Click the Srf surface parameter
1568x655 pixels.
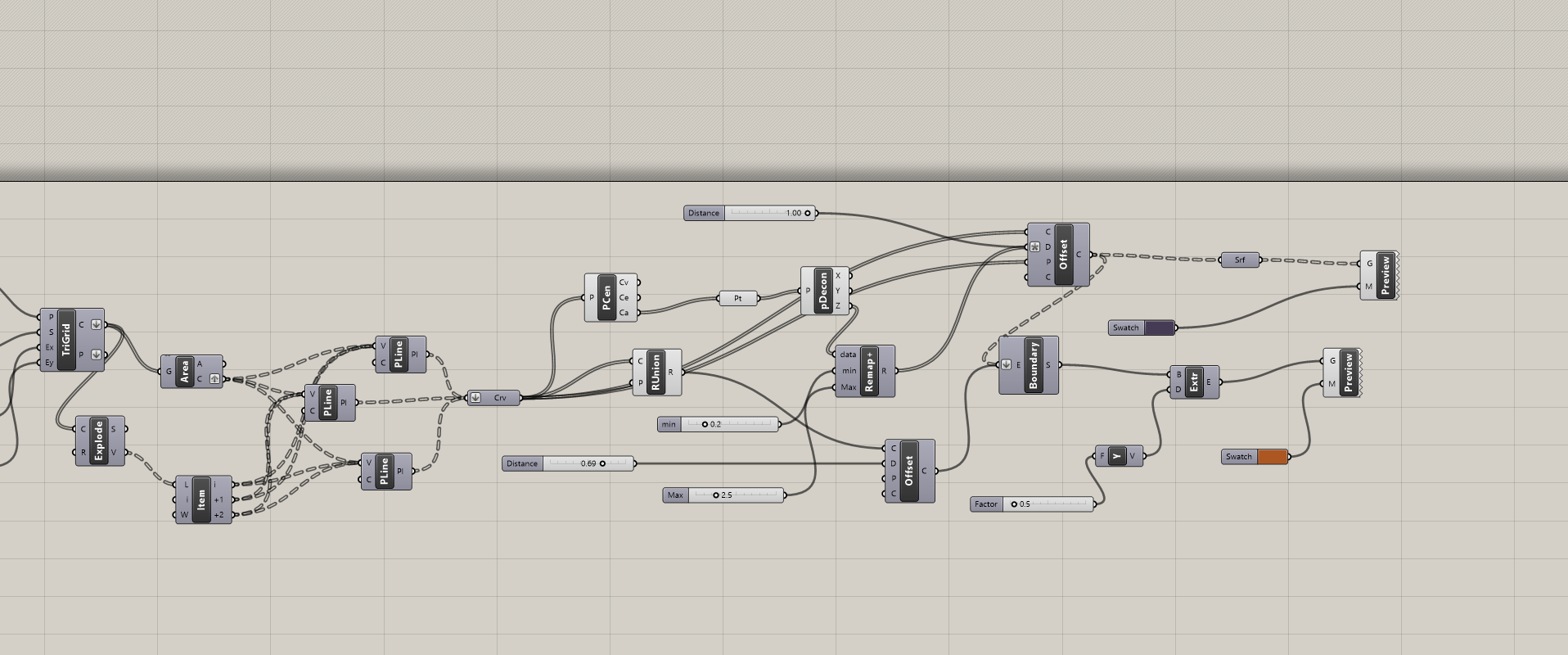pos(1240,260)
